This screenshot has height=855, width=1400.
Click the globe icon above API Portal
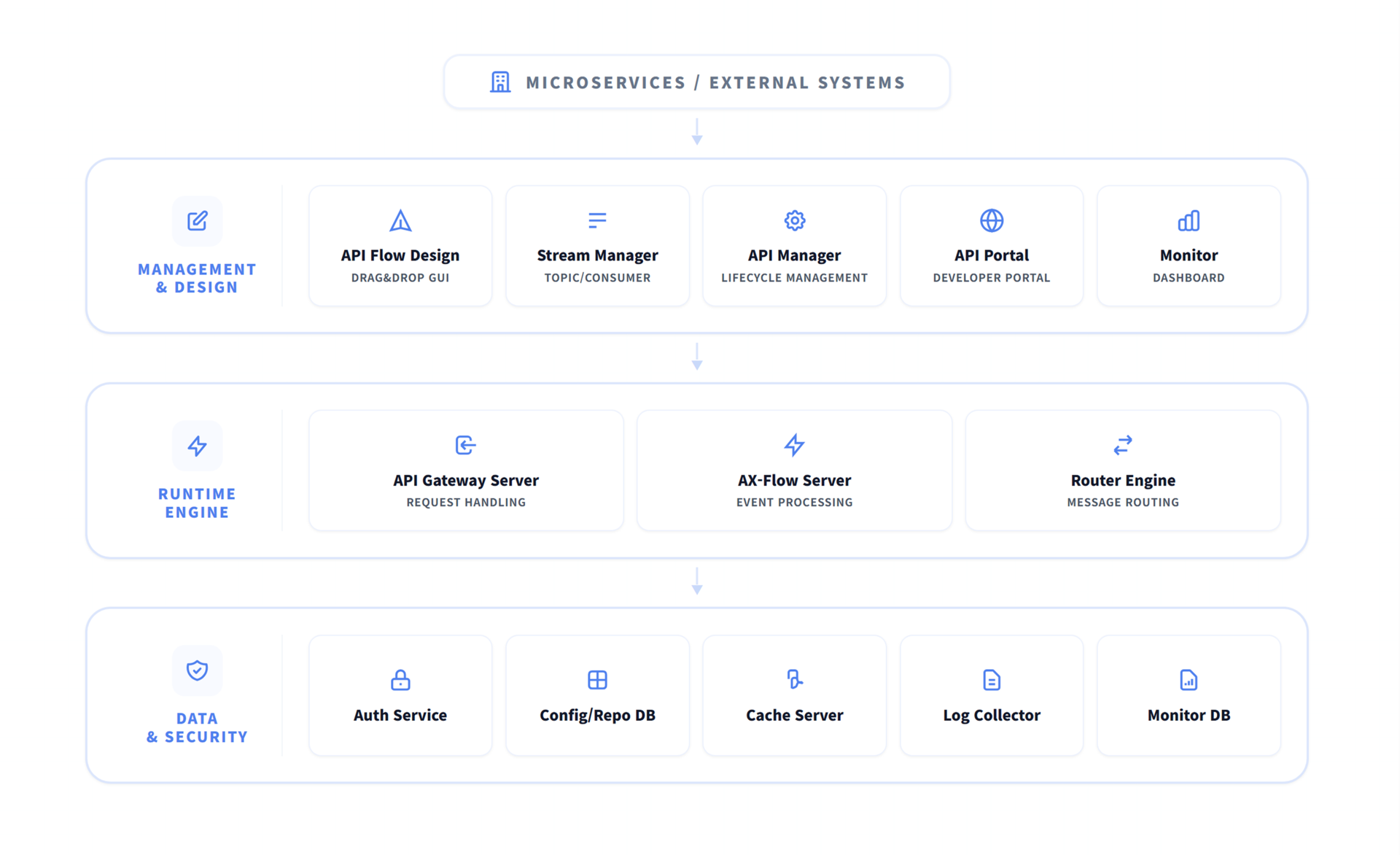pos(991,220)
